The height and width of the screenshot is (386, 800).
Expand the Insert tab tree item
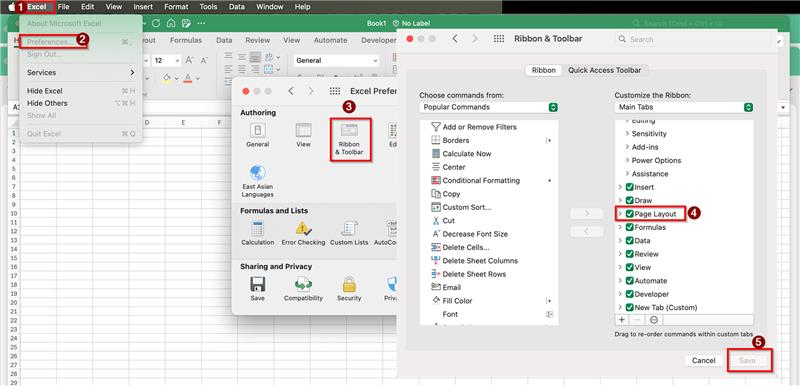620,187
